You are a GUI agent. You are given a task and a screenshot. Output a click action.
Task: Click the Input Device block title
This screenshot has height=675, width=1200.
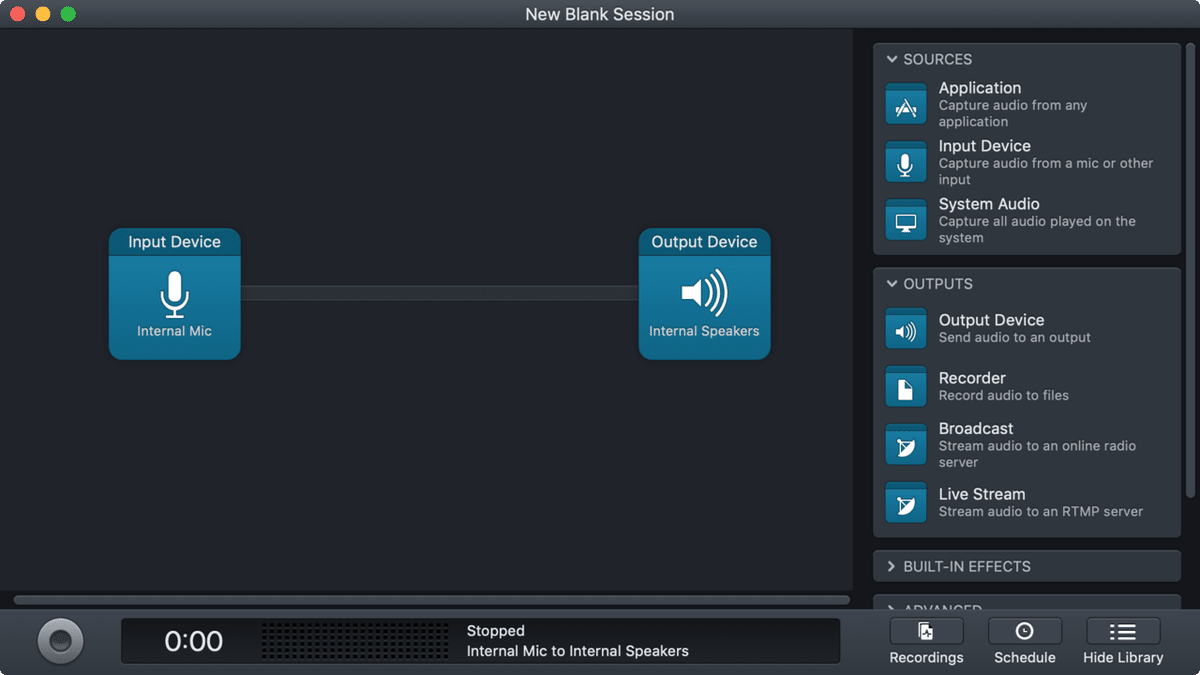coord(175,242)
